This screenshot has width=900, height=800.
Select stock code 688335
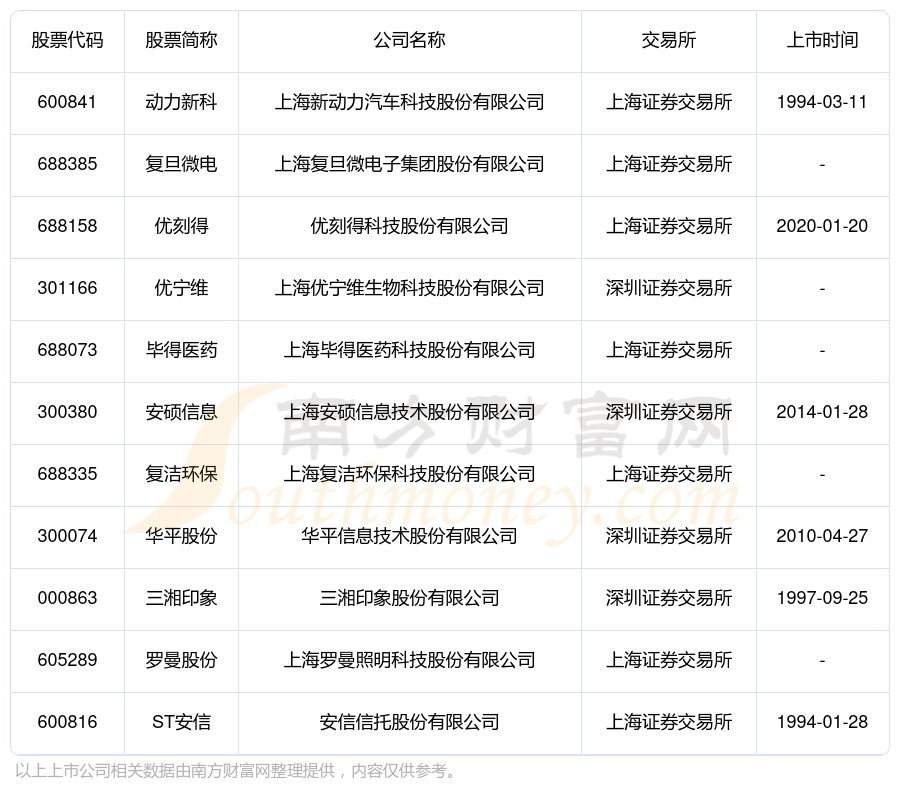(x=67, y=474)
